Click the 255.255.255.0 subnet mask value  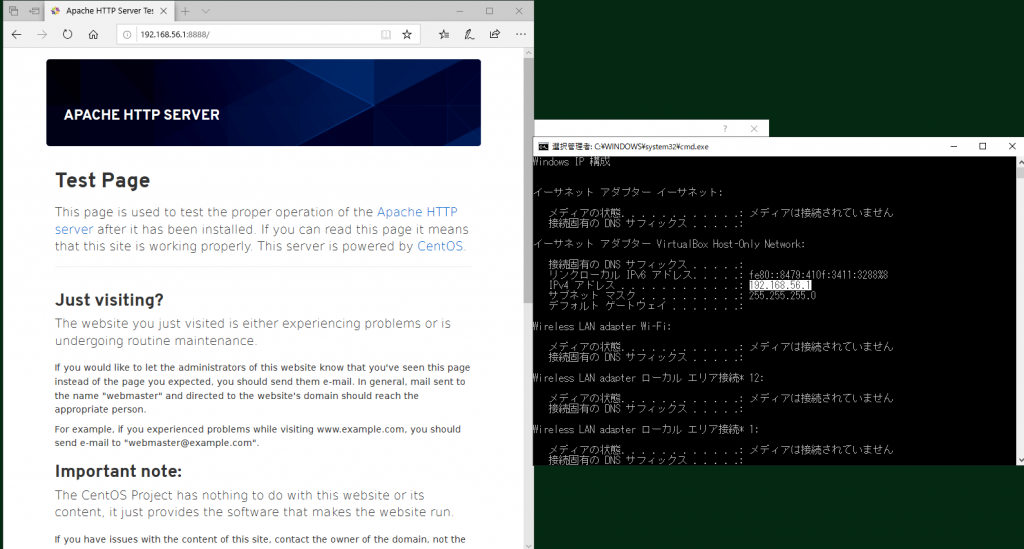click(782, 296)
